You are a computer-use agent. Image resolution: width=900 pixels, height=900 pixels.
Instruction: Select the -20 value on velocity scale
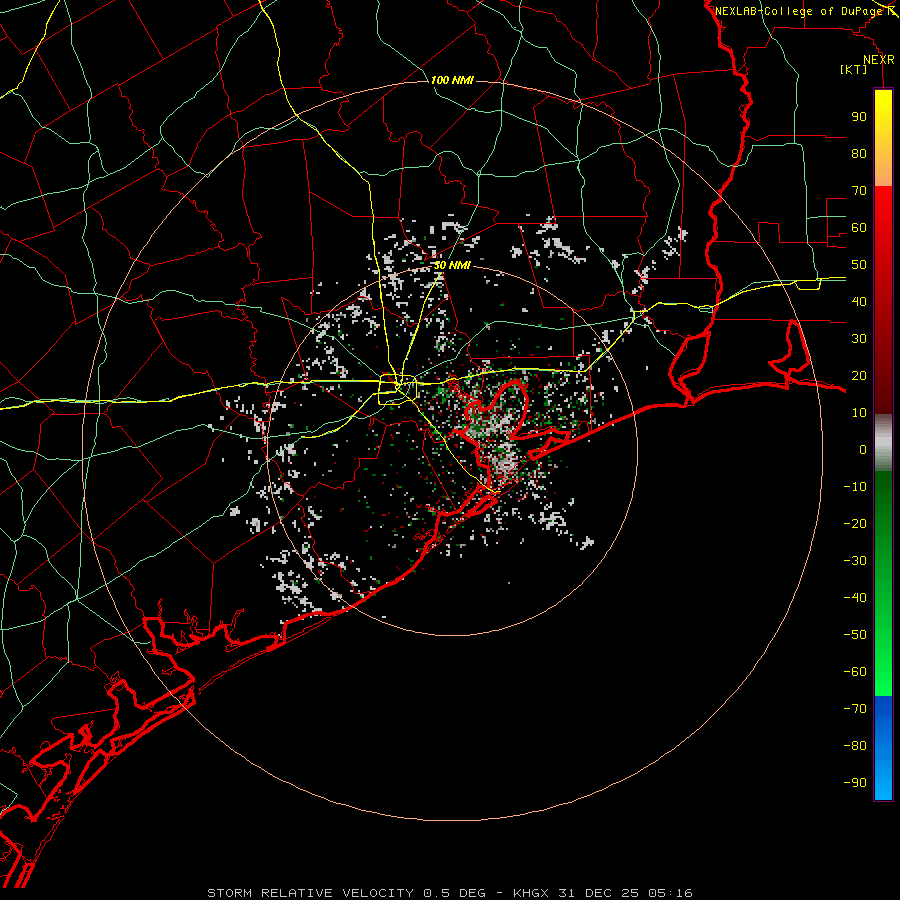pos(855,523)
